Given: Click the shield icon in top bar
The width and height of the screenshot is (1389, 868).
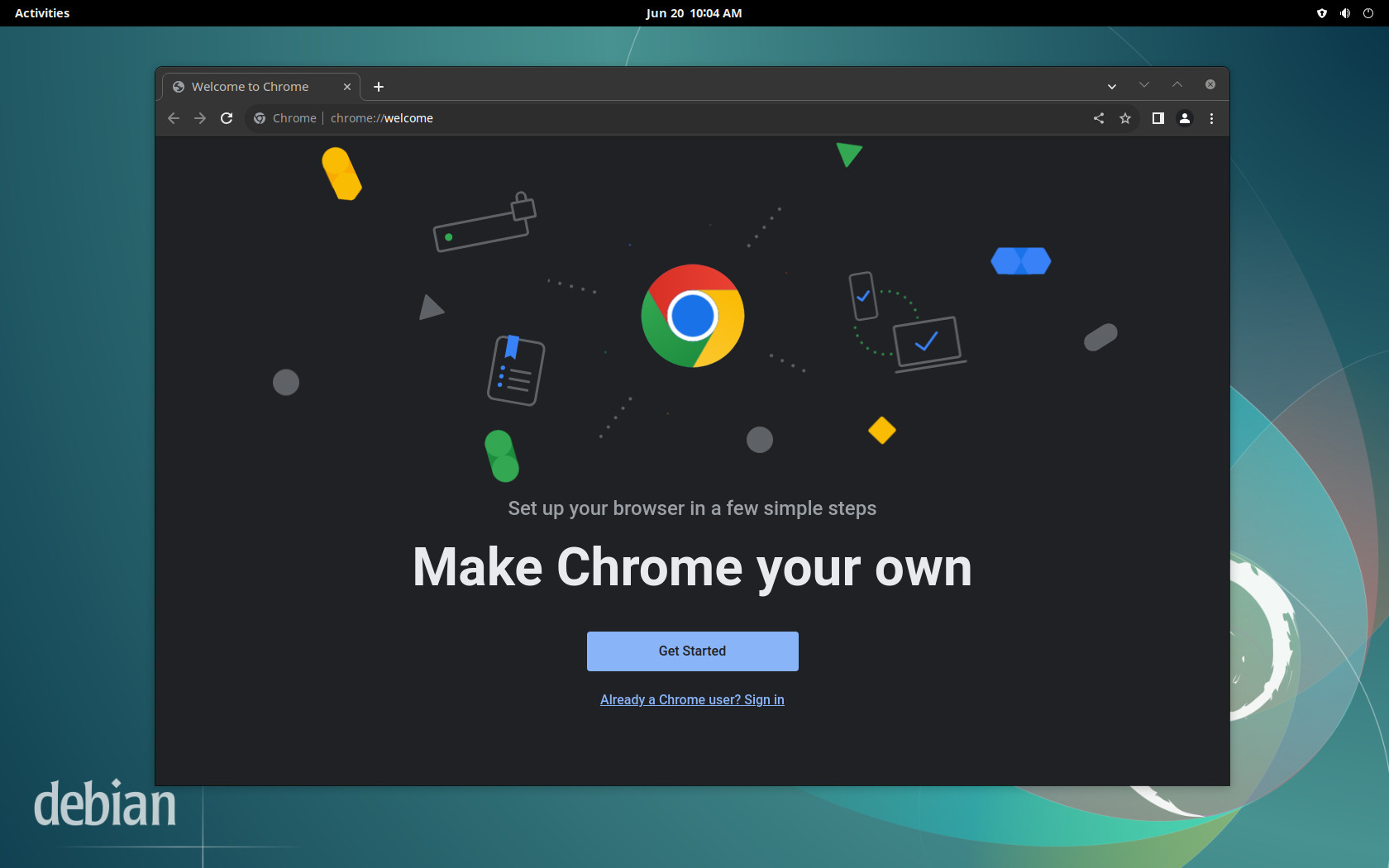Looking at the screenshot, I should (1322, 13).
